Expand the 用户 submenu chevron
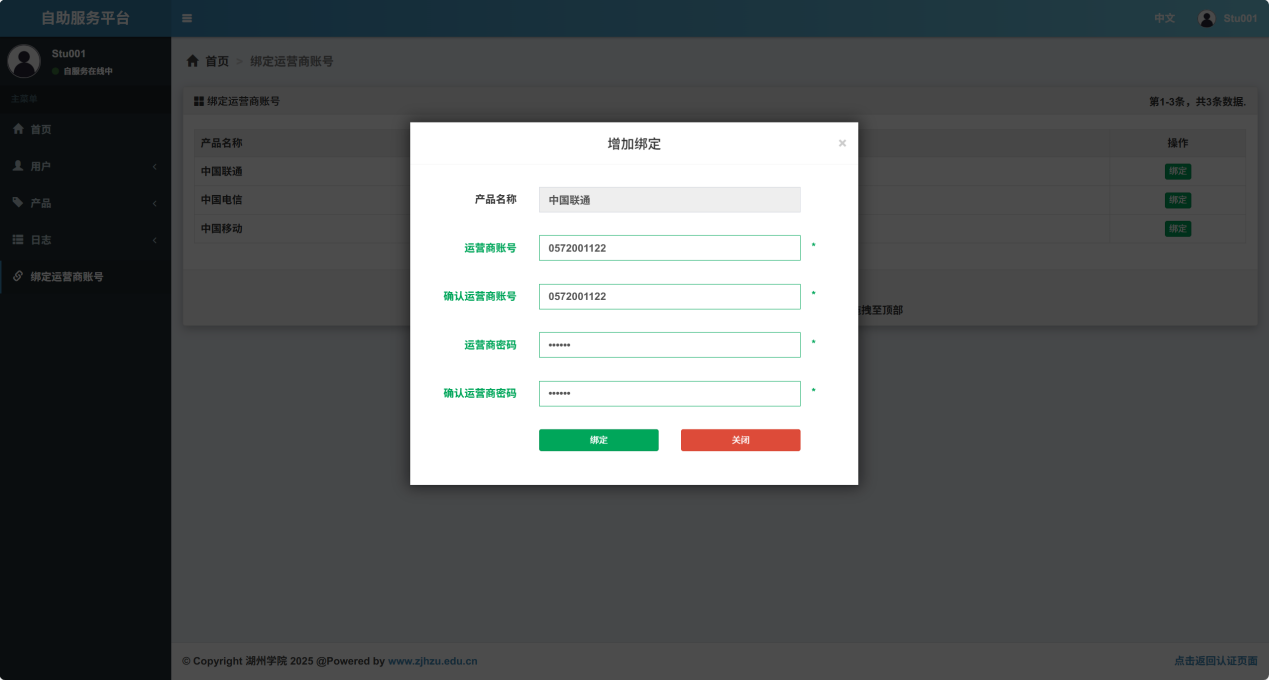The width and height of the screenshot is (1269, 680). click(x=154, y=166)
